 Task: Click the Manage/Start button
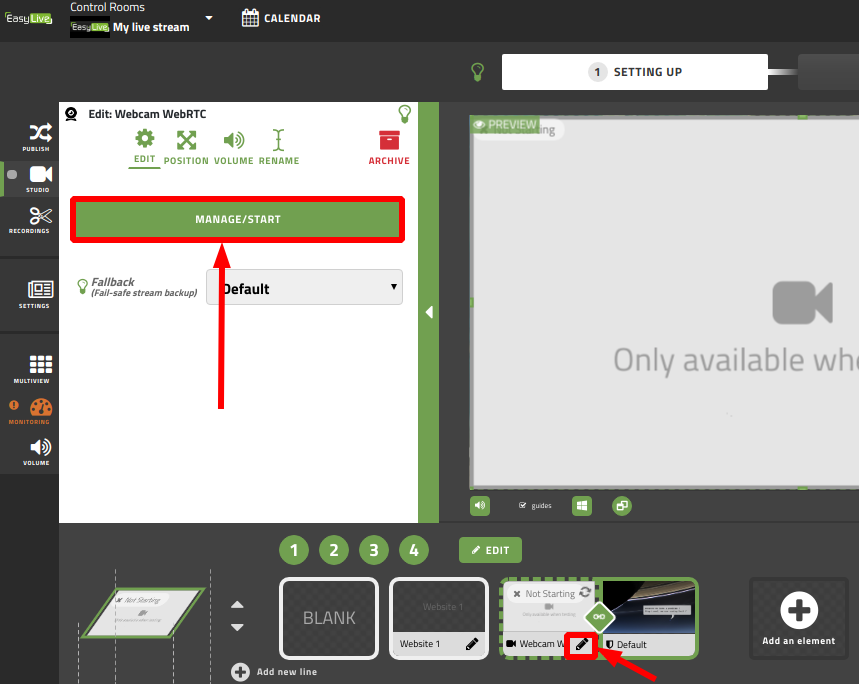pyautogui.click(x=237, y=219)
